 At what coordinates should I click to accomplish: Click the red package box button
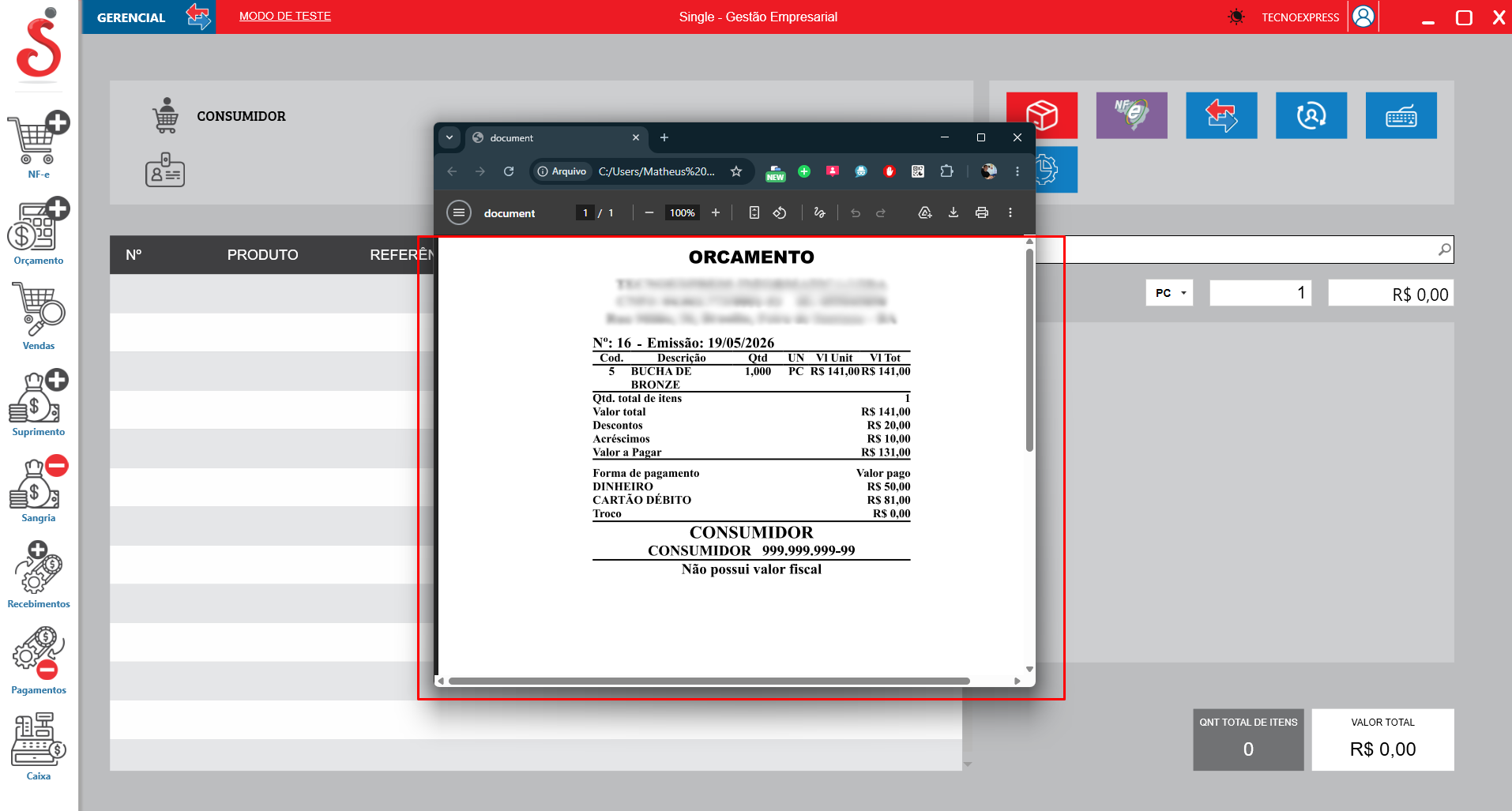pos(1042,115)
